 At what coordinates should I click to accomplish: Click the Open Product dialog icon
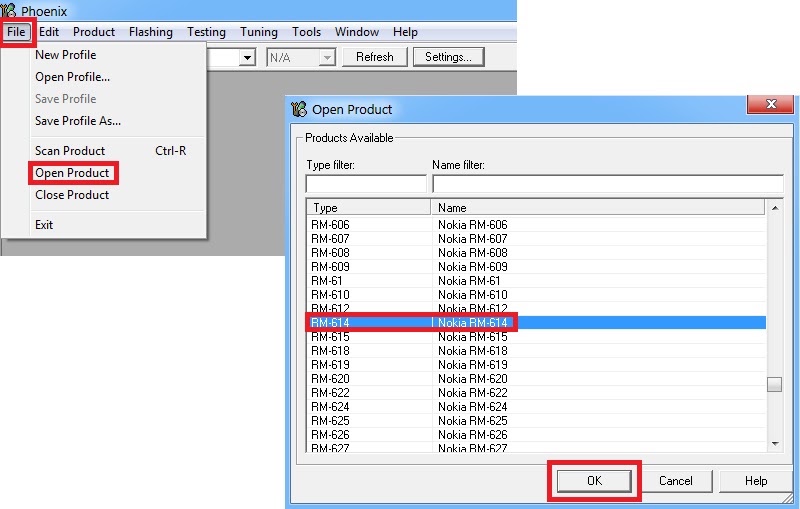pos(299,109)
